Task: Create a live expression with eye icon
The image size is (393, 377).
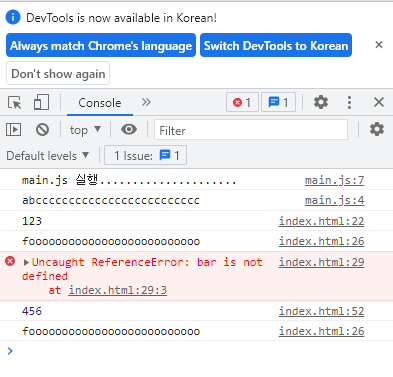Action: (129, 129)
